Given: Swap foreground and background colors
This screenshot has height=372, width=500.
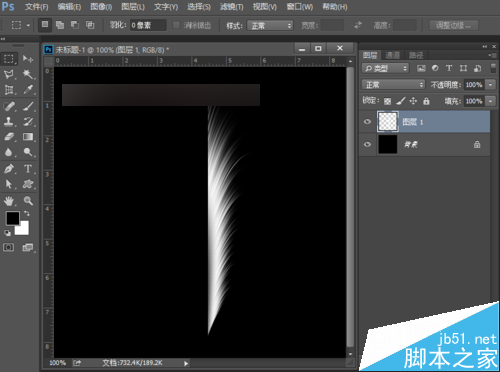Looking at the screenshot, I should click(x=26, y=213).
